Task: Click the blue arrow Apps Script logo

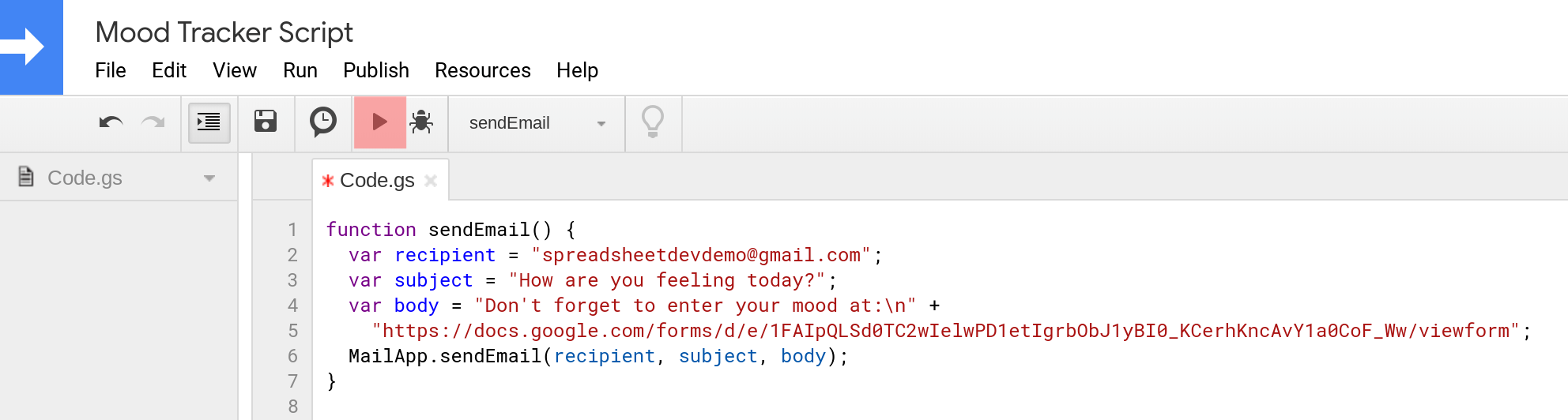Action: (x=32, y=47)
